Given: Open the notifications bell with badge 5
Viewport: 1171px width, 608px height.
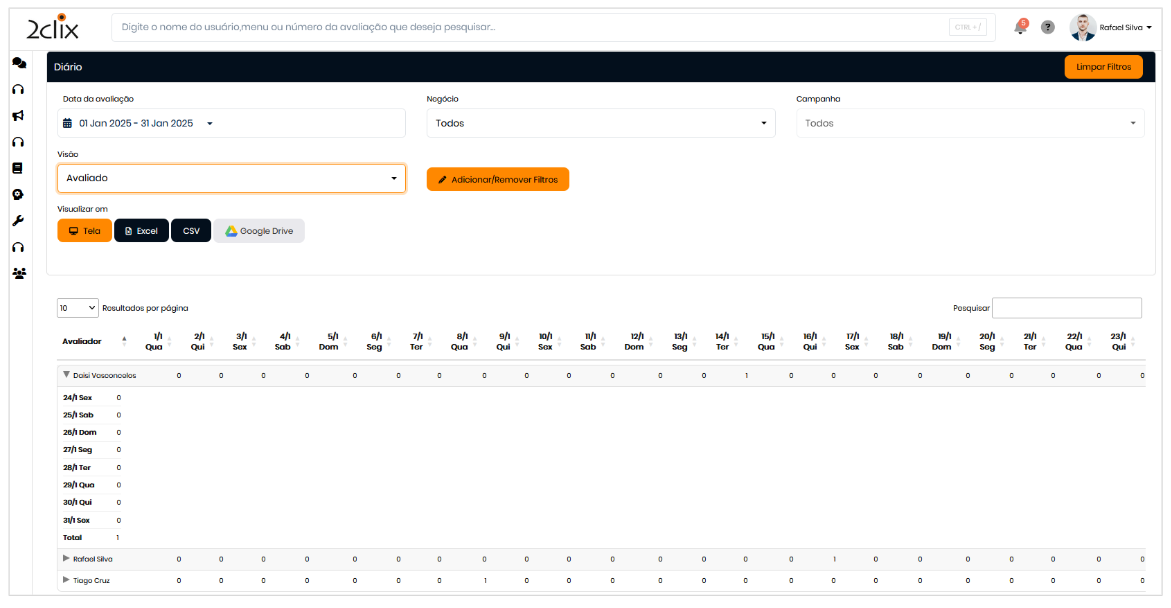Looking at the screenshot, I should (x=1020, y=27).
